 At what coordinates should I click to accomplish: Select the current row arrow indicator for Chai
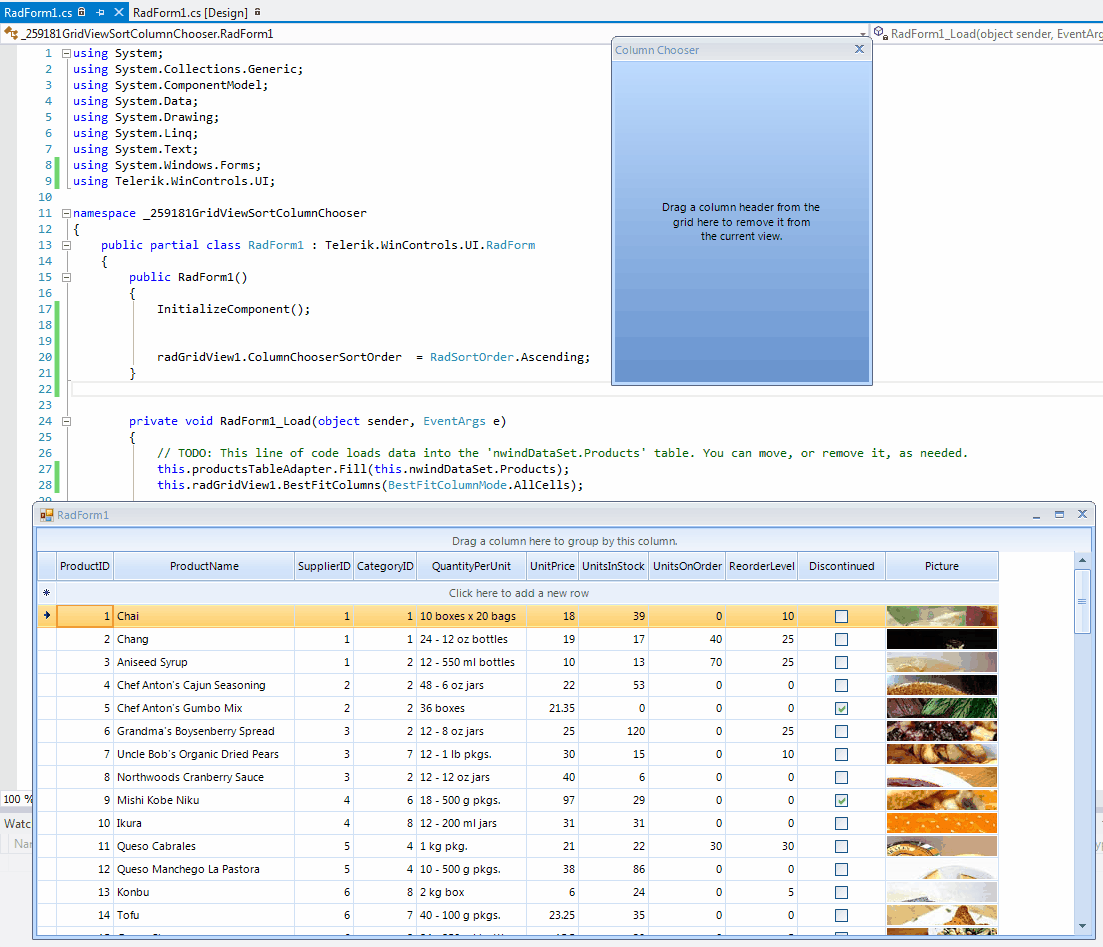[x=46, y=616]
